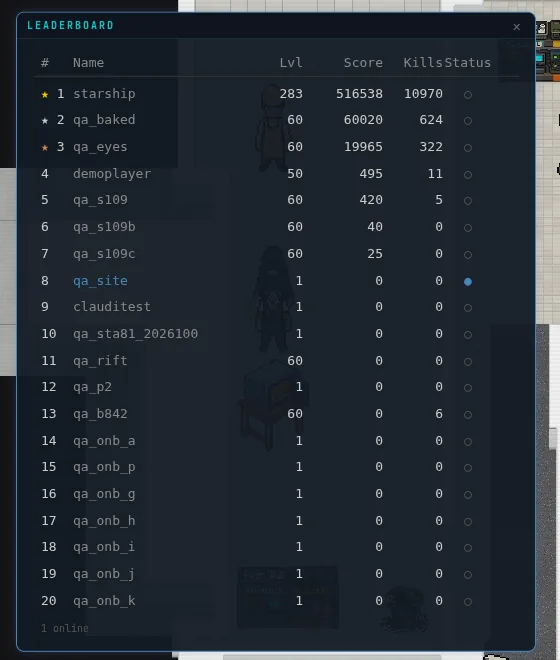Click the Status column header

(467, 63)
